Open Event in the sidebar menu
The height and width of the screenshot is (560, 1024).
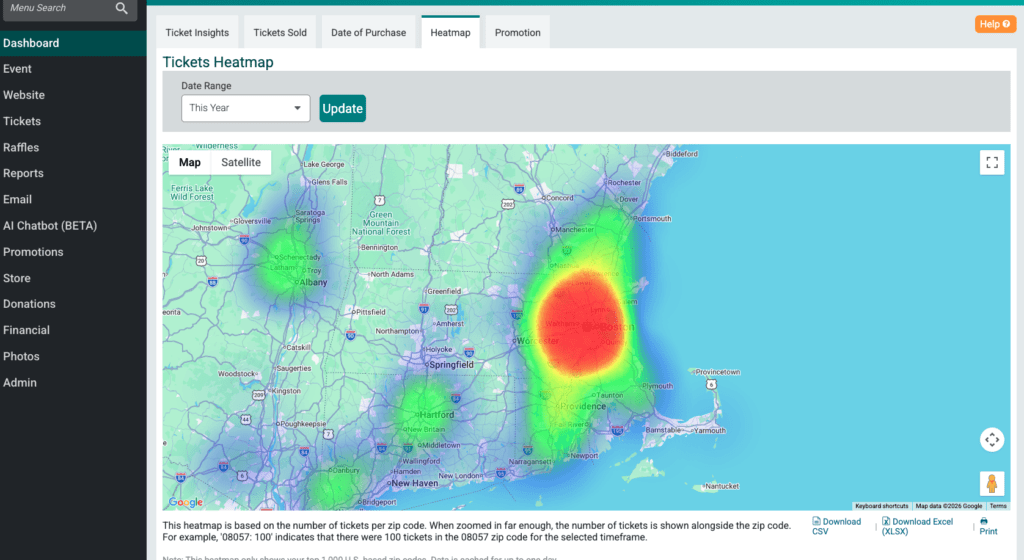[73, 69]
